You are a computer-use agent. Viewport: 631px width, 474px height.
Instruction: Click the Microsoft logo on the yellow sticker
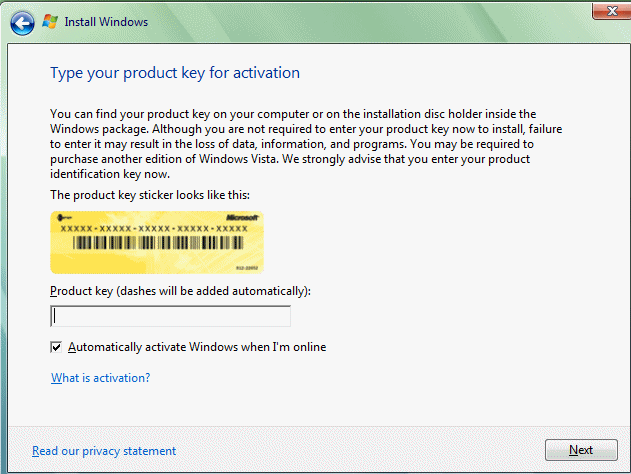coord(242,218)
